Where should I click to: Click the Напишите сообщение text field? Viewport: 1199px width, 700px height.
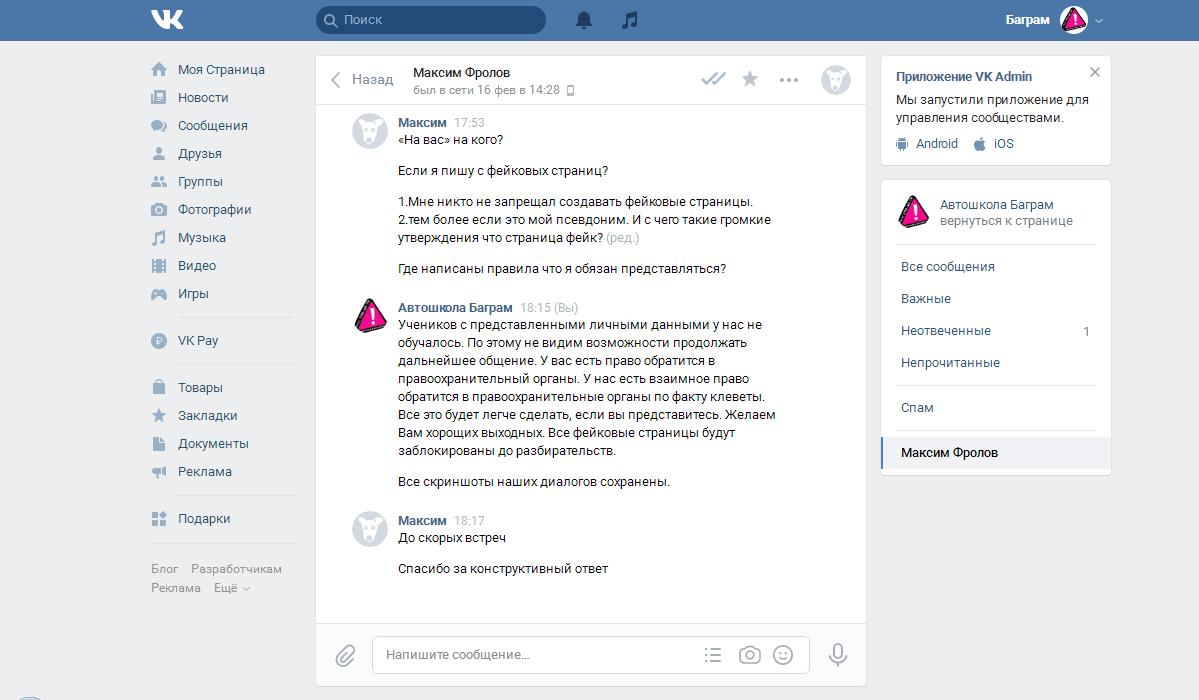[x=540, y=655]
